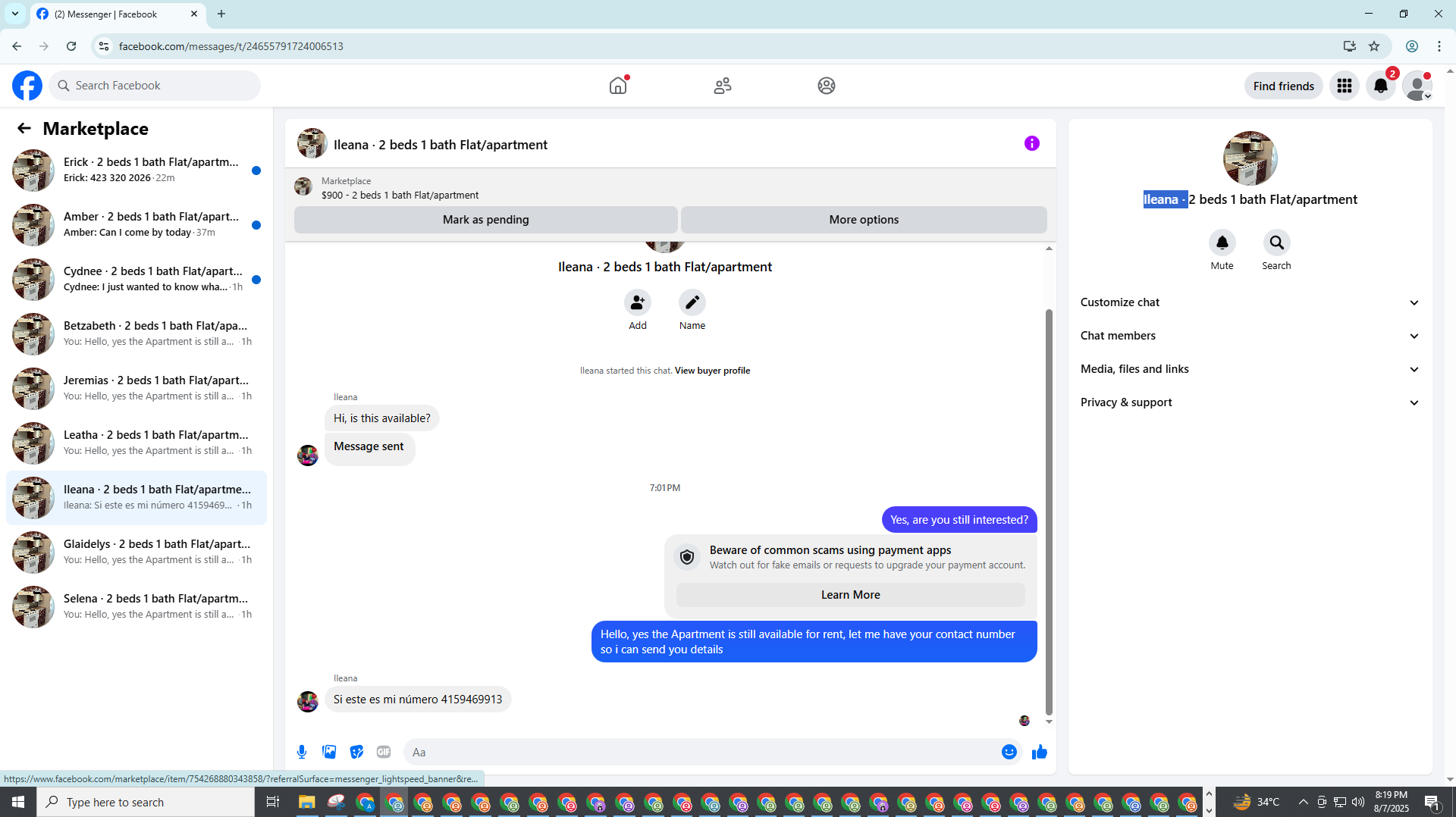The height and width of the screenshot is (817, 1456).
Task: Open a new browser tab
Action: point(221,14)
